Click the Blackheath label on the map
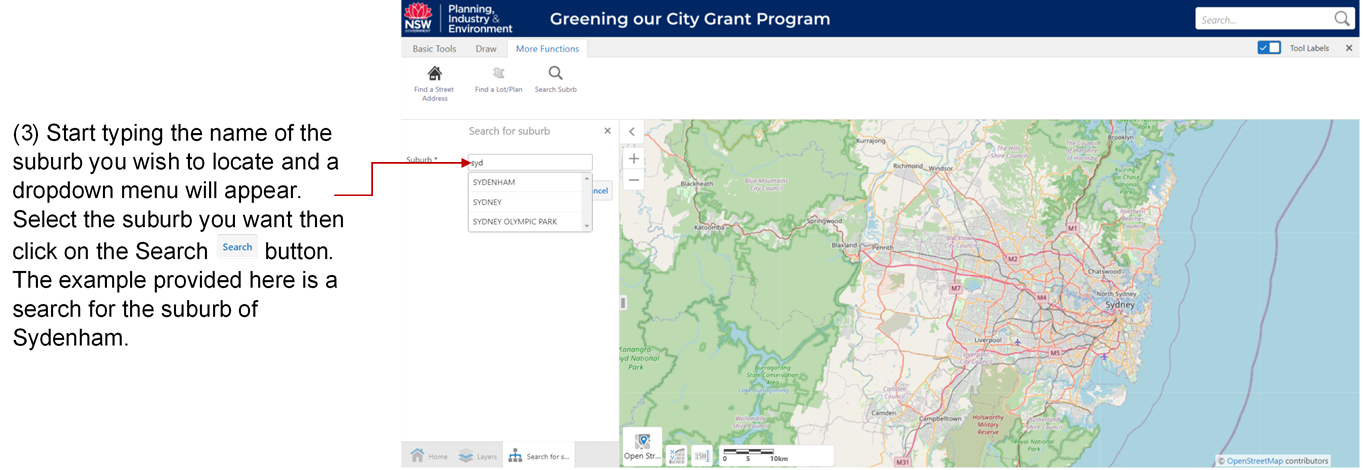 pos(696,184)
